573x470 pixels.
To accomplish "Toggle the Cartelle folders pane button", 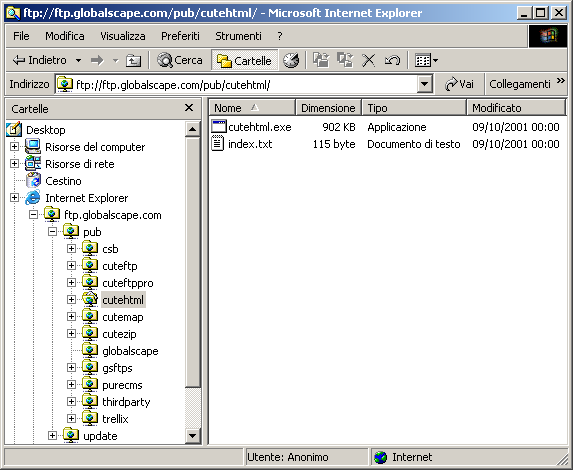I will tap(244, 60).
